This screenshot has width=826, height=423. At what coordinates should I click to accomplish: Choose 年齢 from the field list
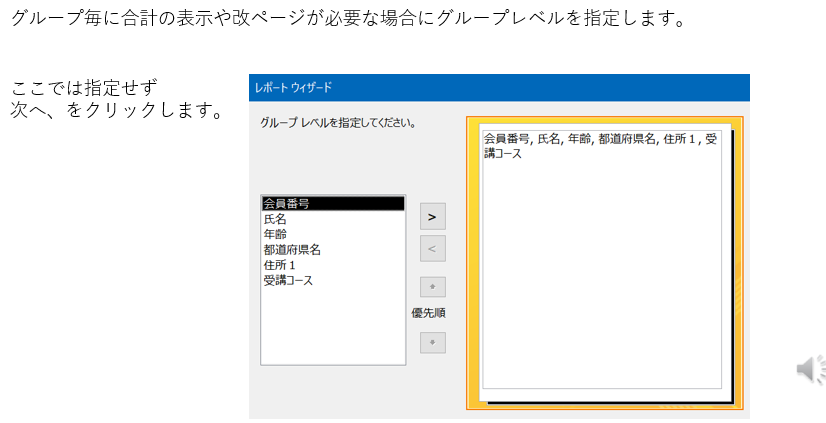pyautogui.click(x=275, y=234)
